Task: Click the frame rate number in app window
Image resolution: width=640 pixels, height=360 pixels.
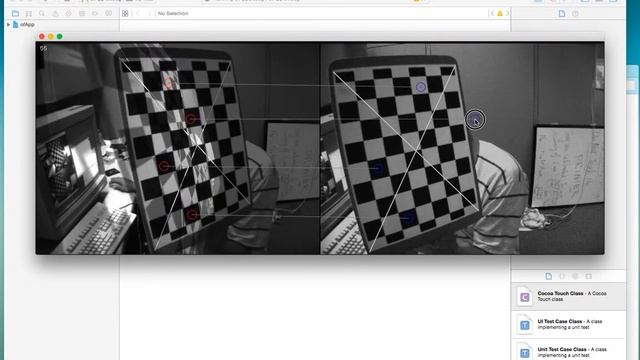Action: pos(43,48)
